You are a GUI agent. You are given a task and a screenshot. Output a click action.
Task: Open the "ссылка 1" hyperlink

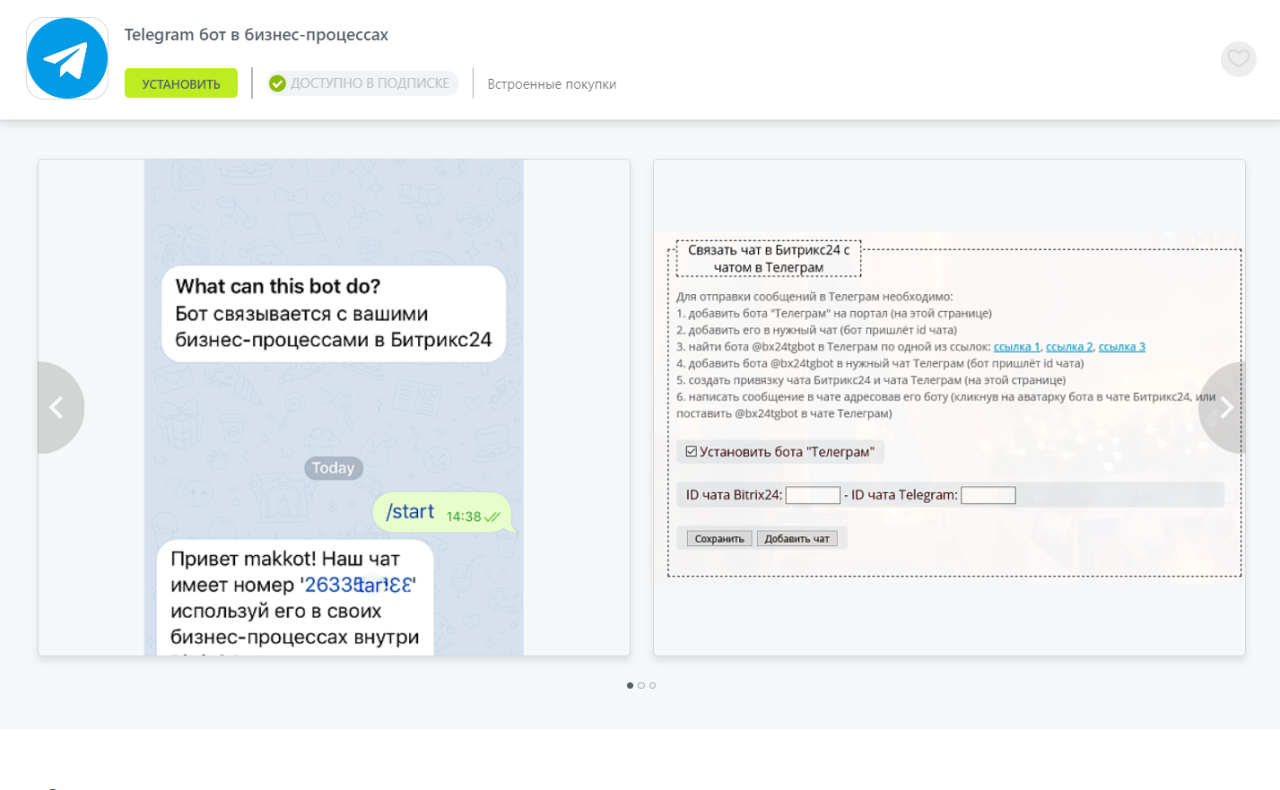click(x=1016, y=347)
